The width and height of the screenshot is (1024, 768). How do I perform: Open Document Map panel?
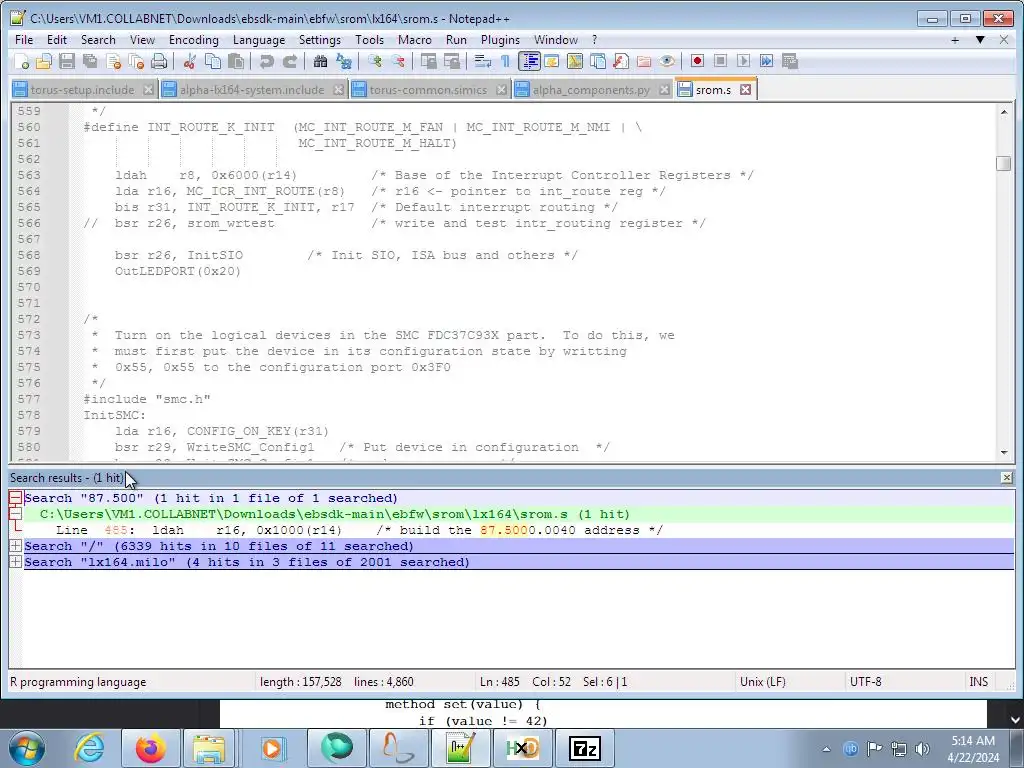[575, 61]
